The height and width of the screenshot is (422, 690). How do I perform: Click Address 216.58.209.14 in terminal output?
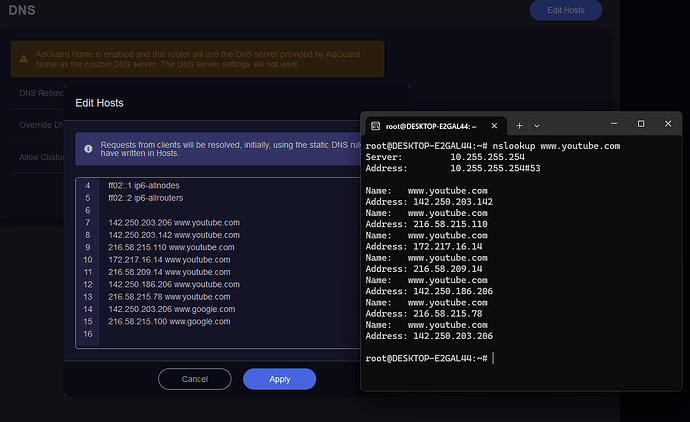[424, 269]
